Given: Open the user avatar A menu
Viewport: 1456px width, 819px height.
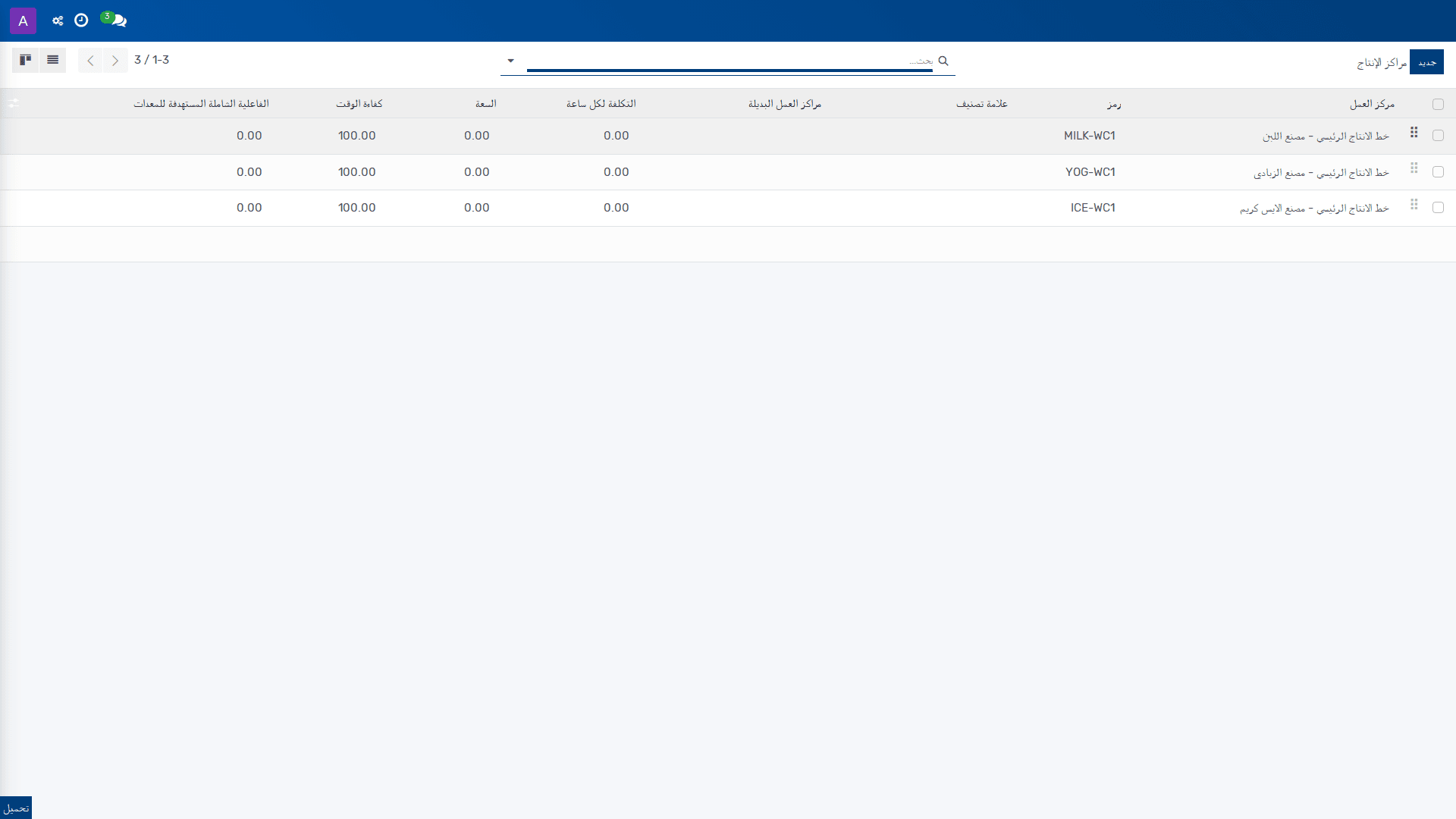Looking at the screenshot, I should click(23, 20).
